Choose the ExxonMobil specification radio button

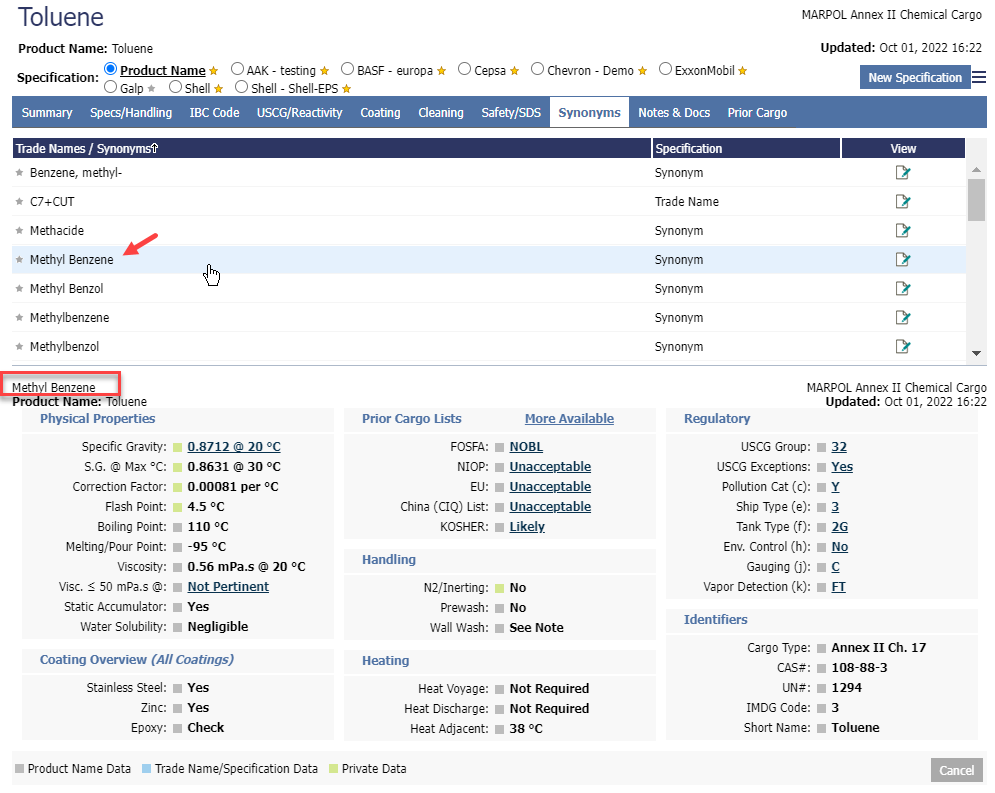666,70
